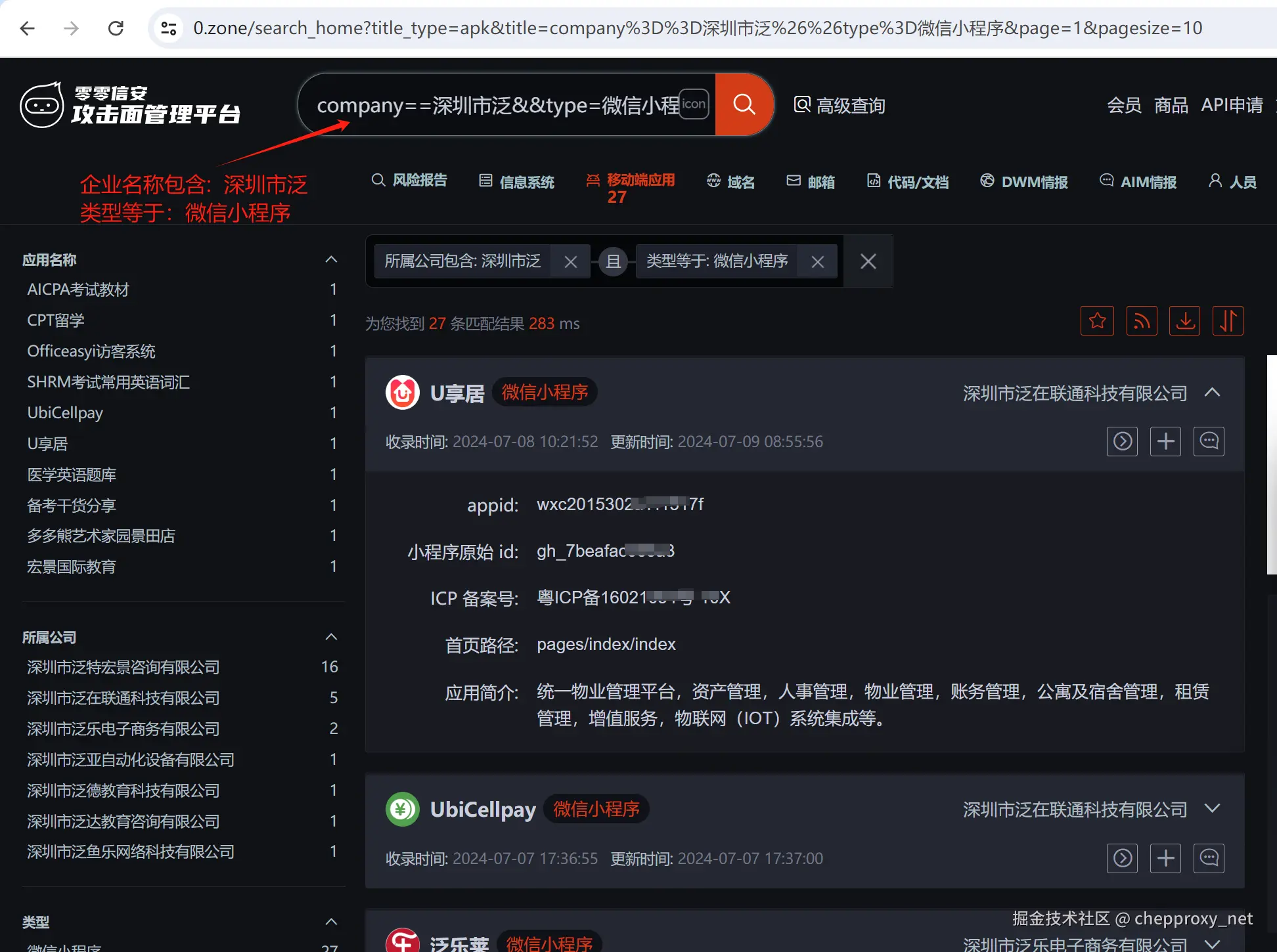Viewport: 1277px width, 952px height.
Task: Open 高级查询 advanced search
Action: point(840,105)
